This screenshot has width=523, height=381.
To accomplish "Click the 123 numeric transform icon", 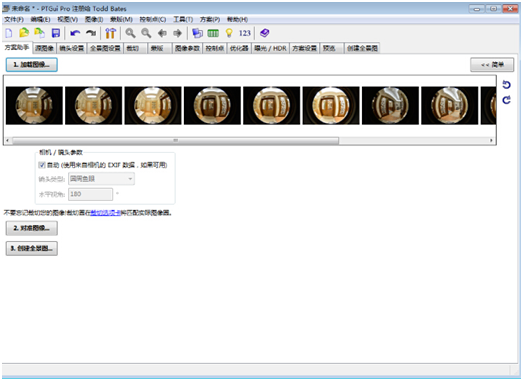I will pos(244,33).
